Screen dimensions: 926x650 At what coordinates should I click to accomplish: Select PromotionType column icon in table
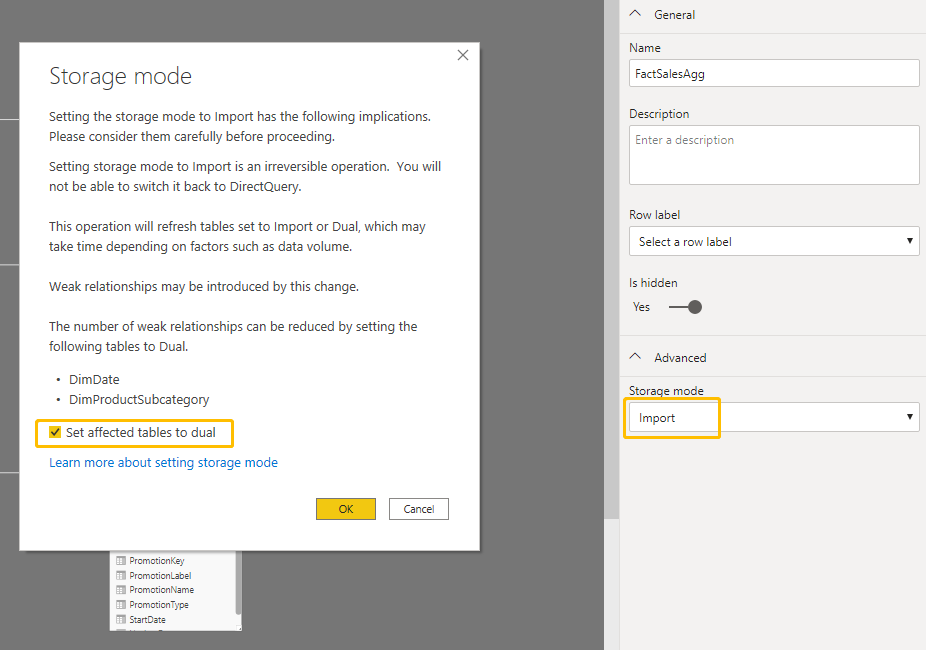pos(121,605)
